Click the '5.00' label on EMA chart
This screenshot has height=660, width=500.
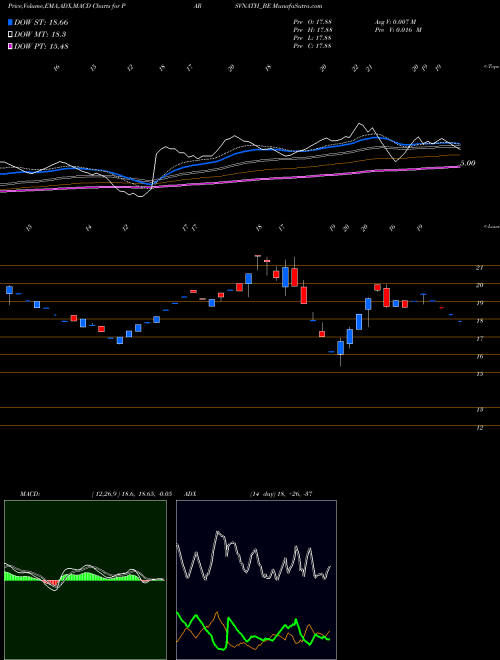coord(468,163)
